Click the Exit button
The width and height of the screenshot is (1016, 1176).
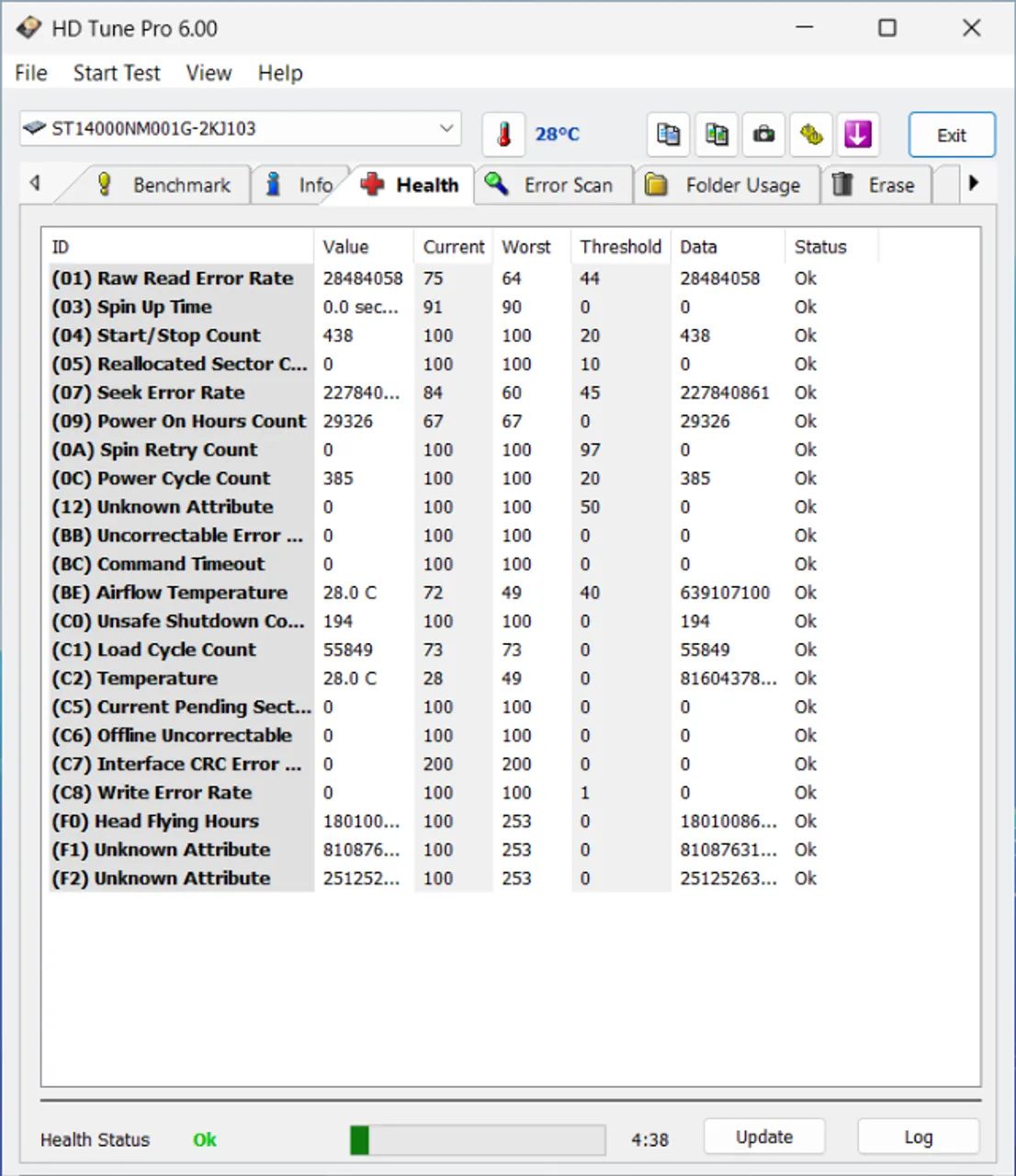click(x=952, y=135)
